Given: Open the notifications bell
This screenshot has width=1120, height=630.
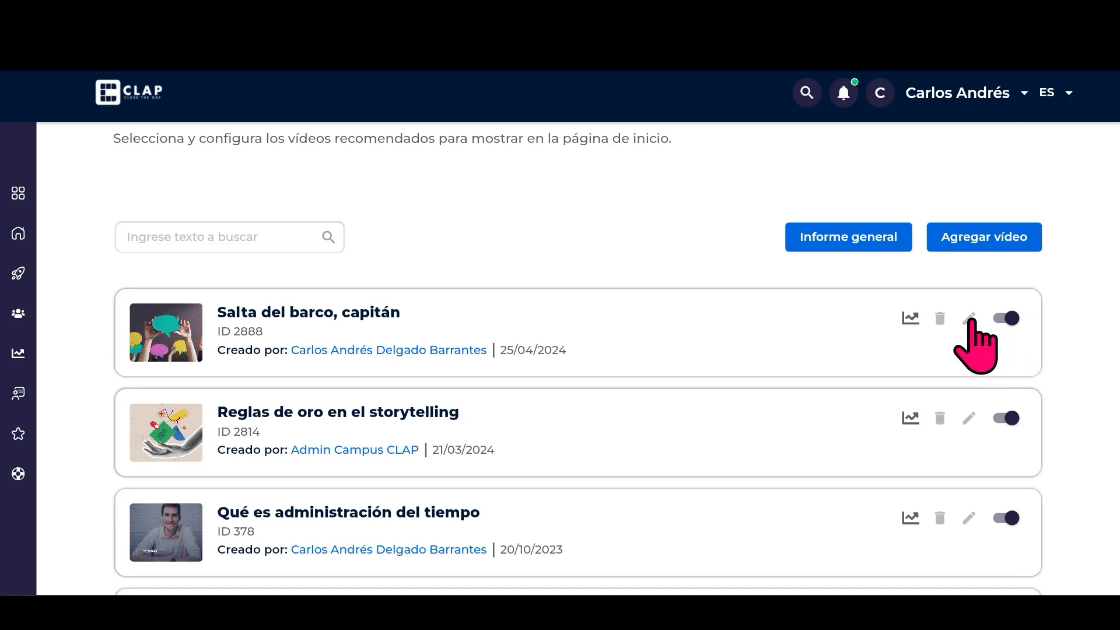Looking at the screenshot, I should click(844, 93).
